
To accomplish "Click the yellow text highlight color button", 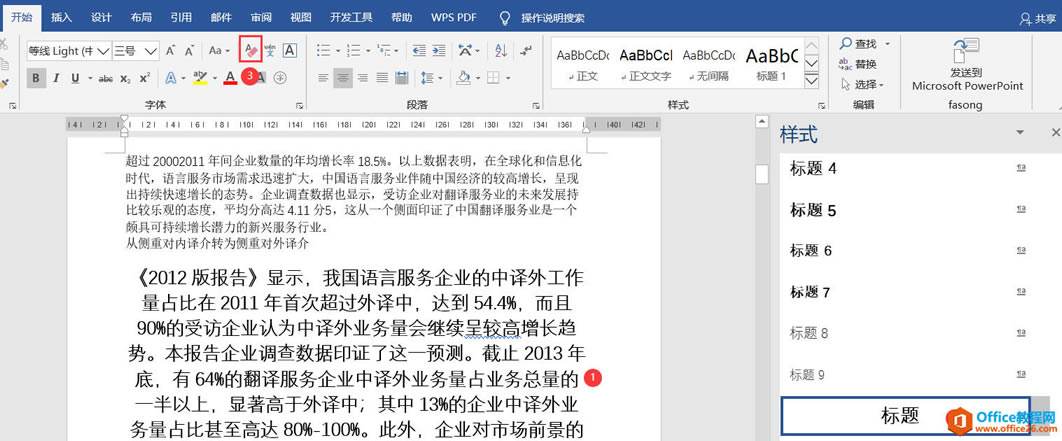I will pos(200,79).
